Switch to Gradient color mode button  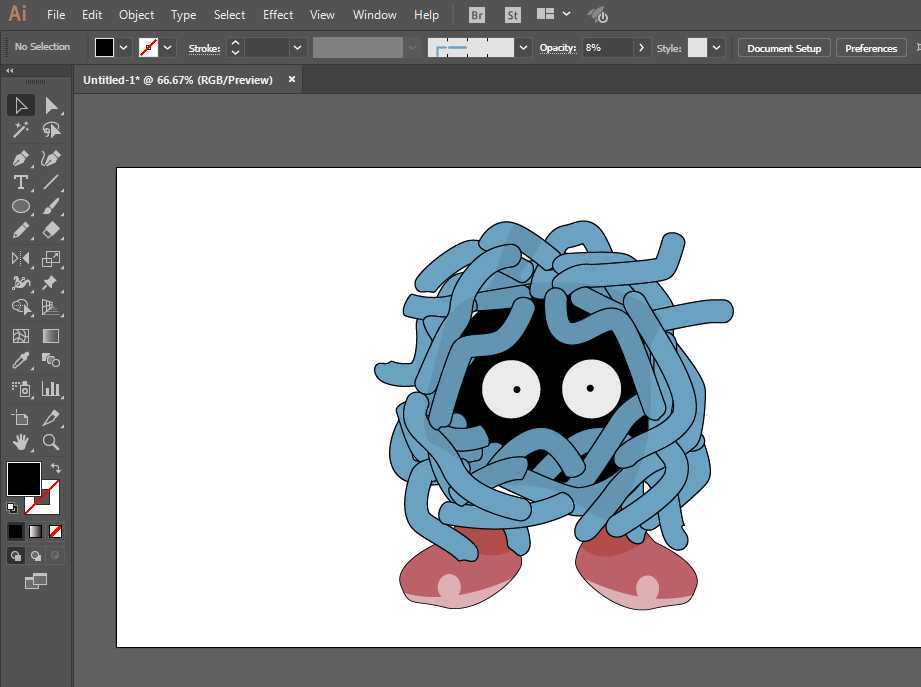(x=35, y=531)
